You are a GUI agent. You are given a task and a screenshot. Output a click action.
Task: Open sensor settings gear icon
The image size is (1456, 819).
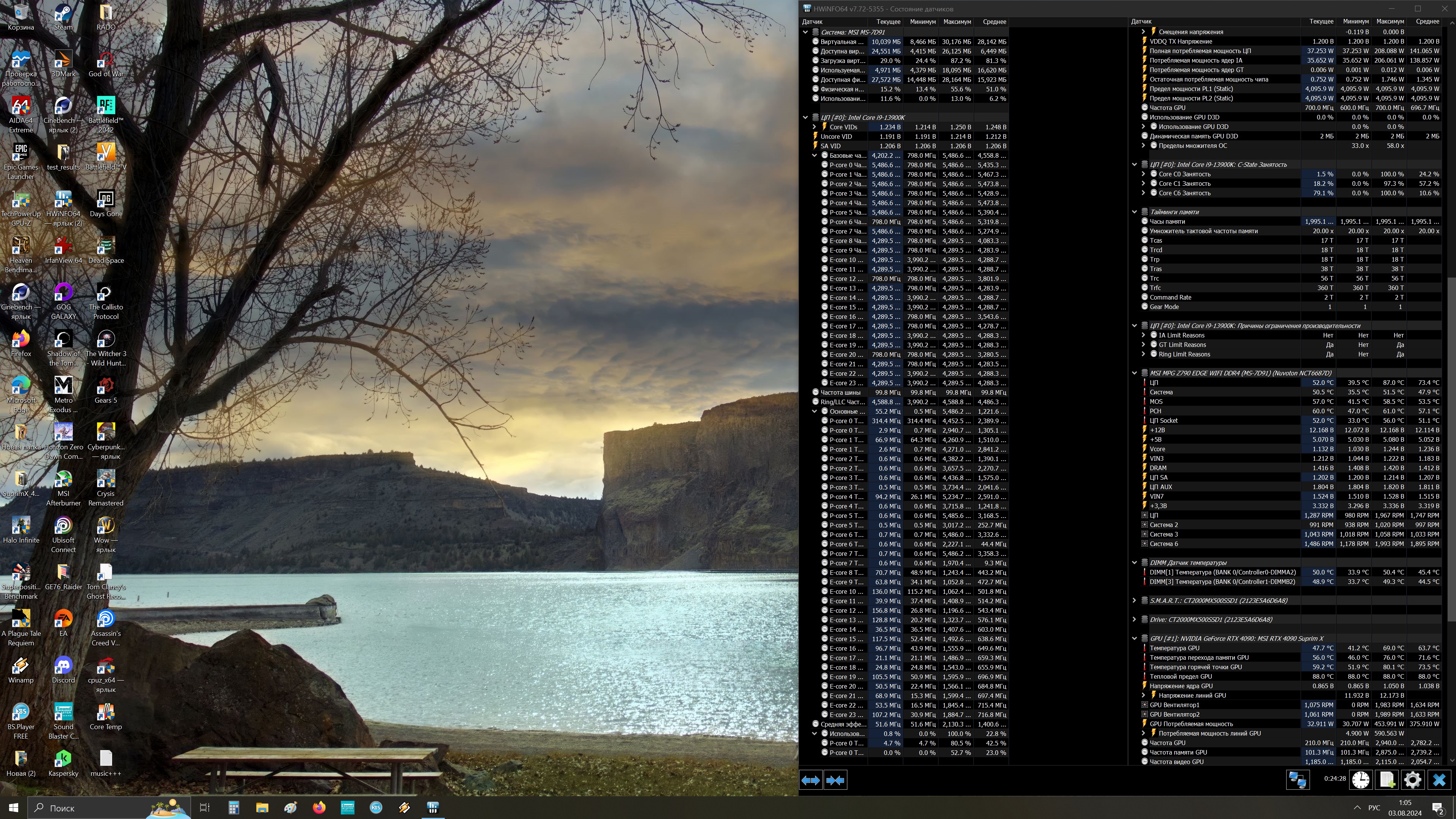[x=1412, y=780]
